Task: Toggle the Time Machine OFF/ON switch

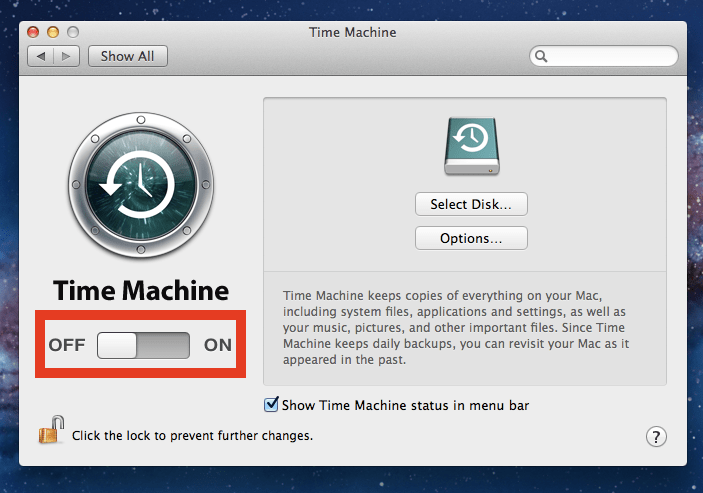Action: pos(143,345)
